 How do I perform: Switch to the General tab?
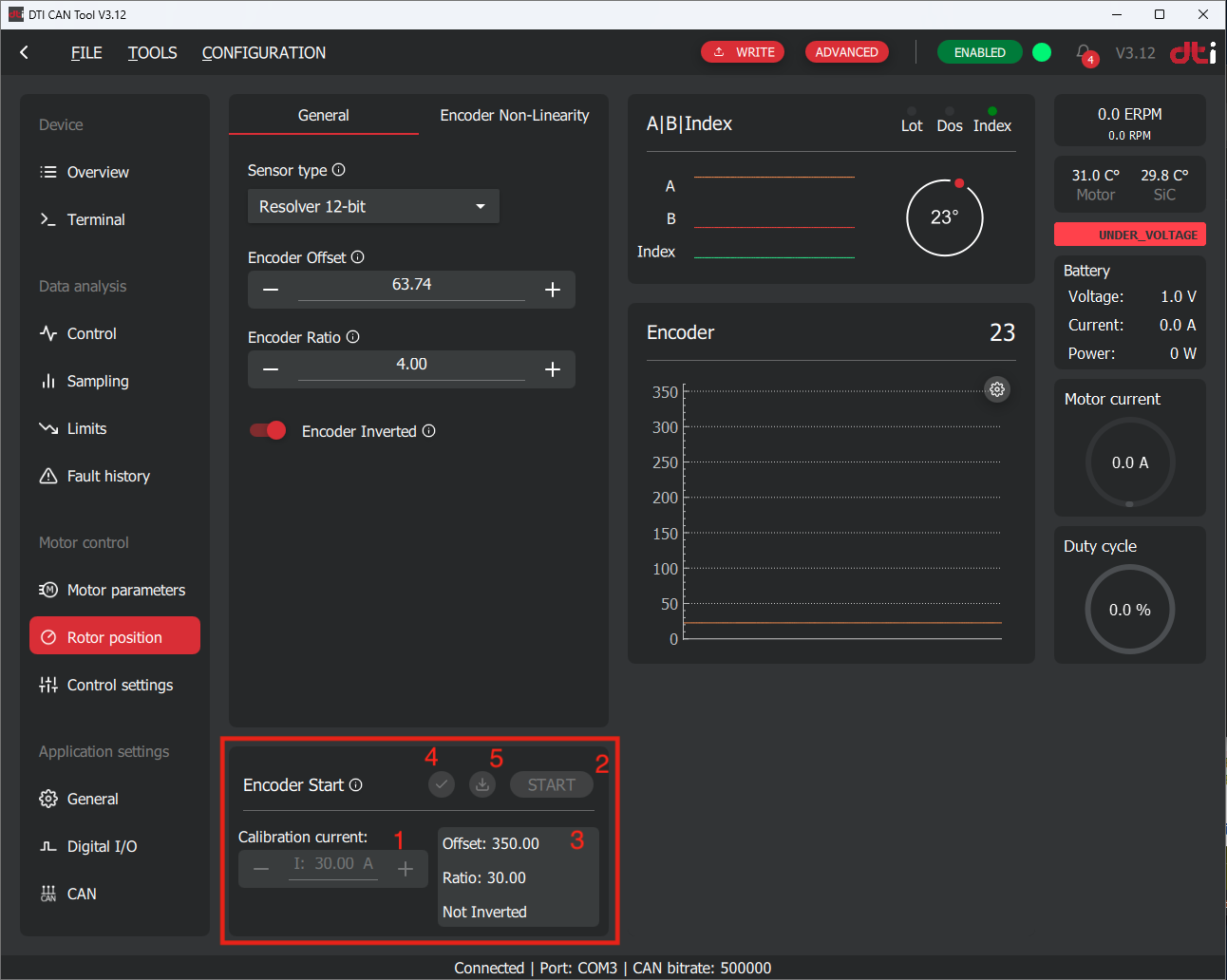[324, 115]
